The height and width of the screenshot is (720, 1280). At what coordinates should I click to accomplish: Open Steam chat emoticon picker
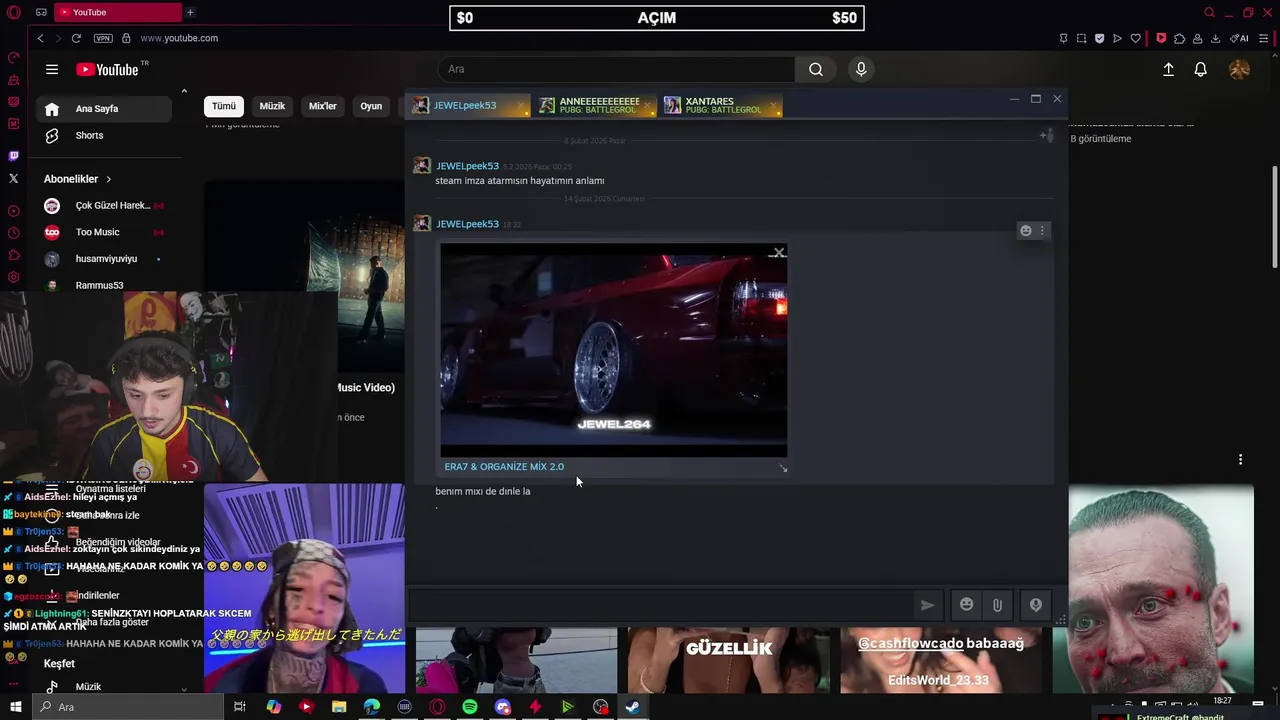tap(966, 605)
